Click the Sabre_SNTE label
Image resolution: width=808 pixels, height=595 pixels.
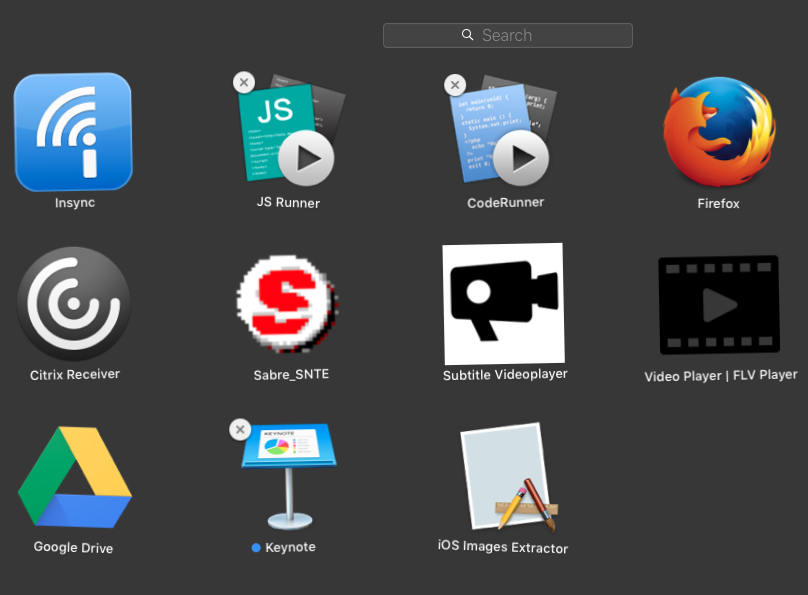click(291, 375)
